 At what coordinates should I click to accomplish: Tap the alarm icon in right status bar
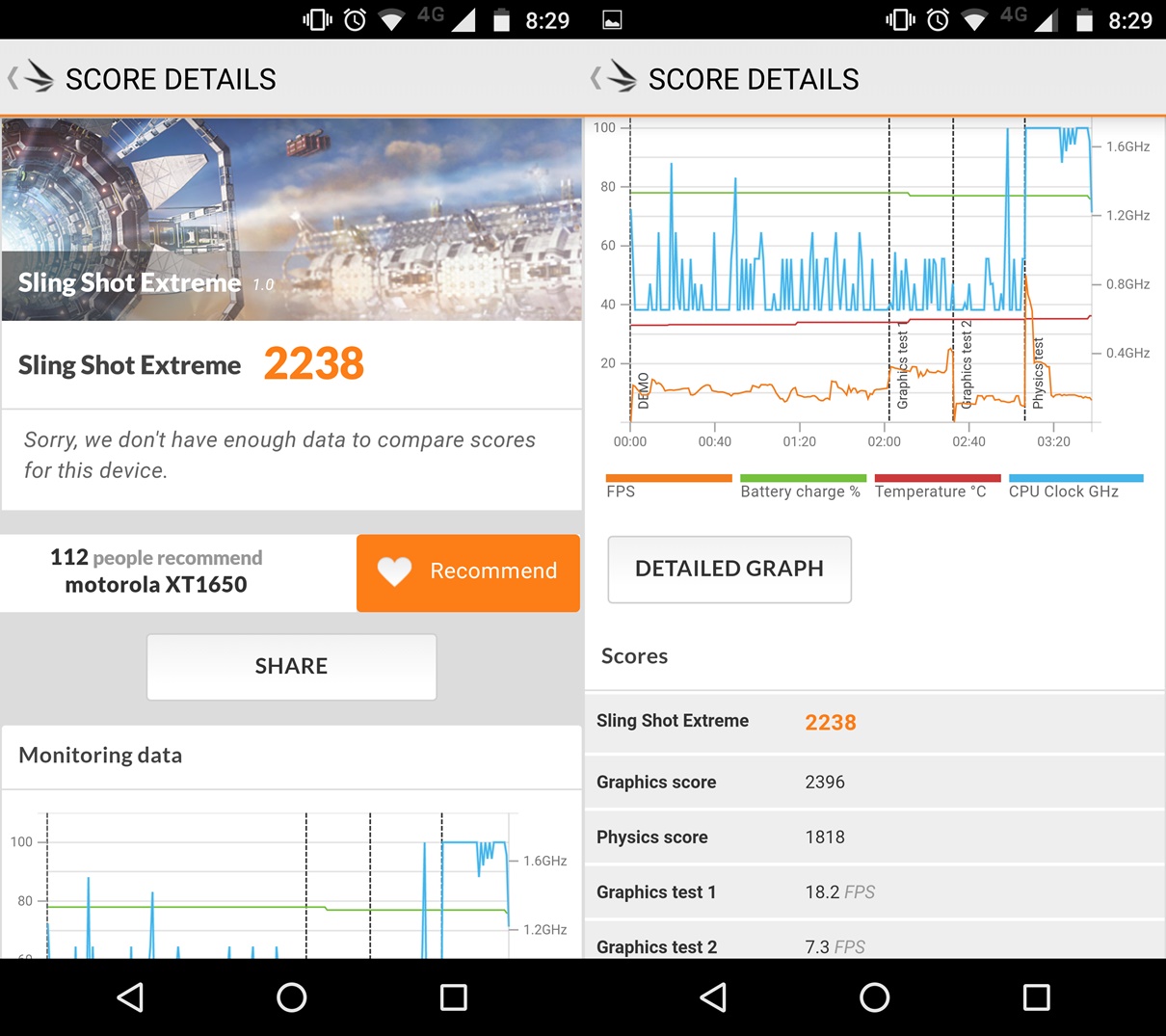(938, 20)
